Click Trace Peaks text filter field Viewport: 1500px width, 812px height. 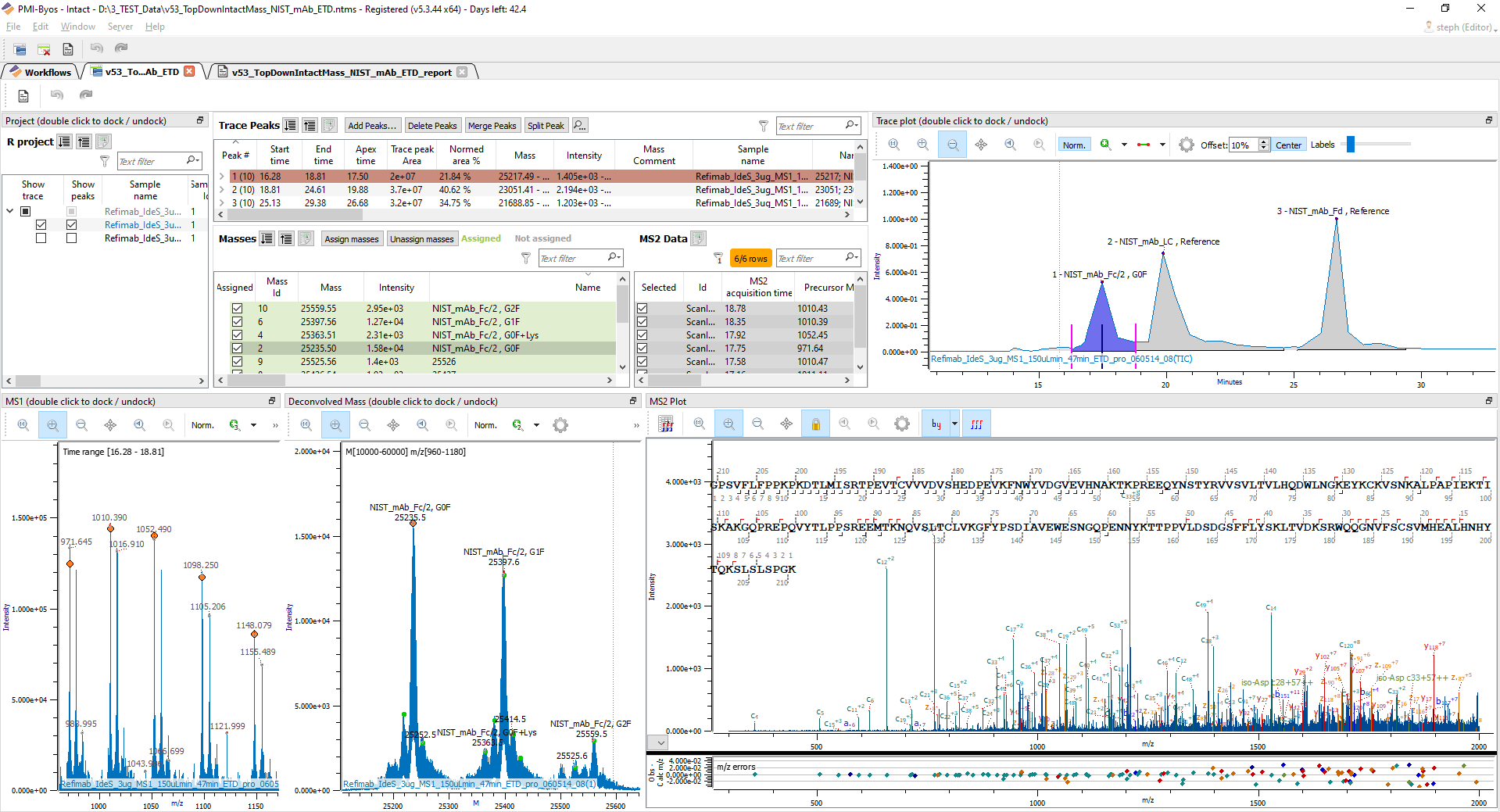(x=818, y=126)
